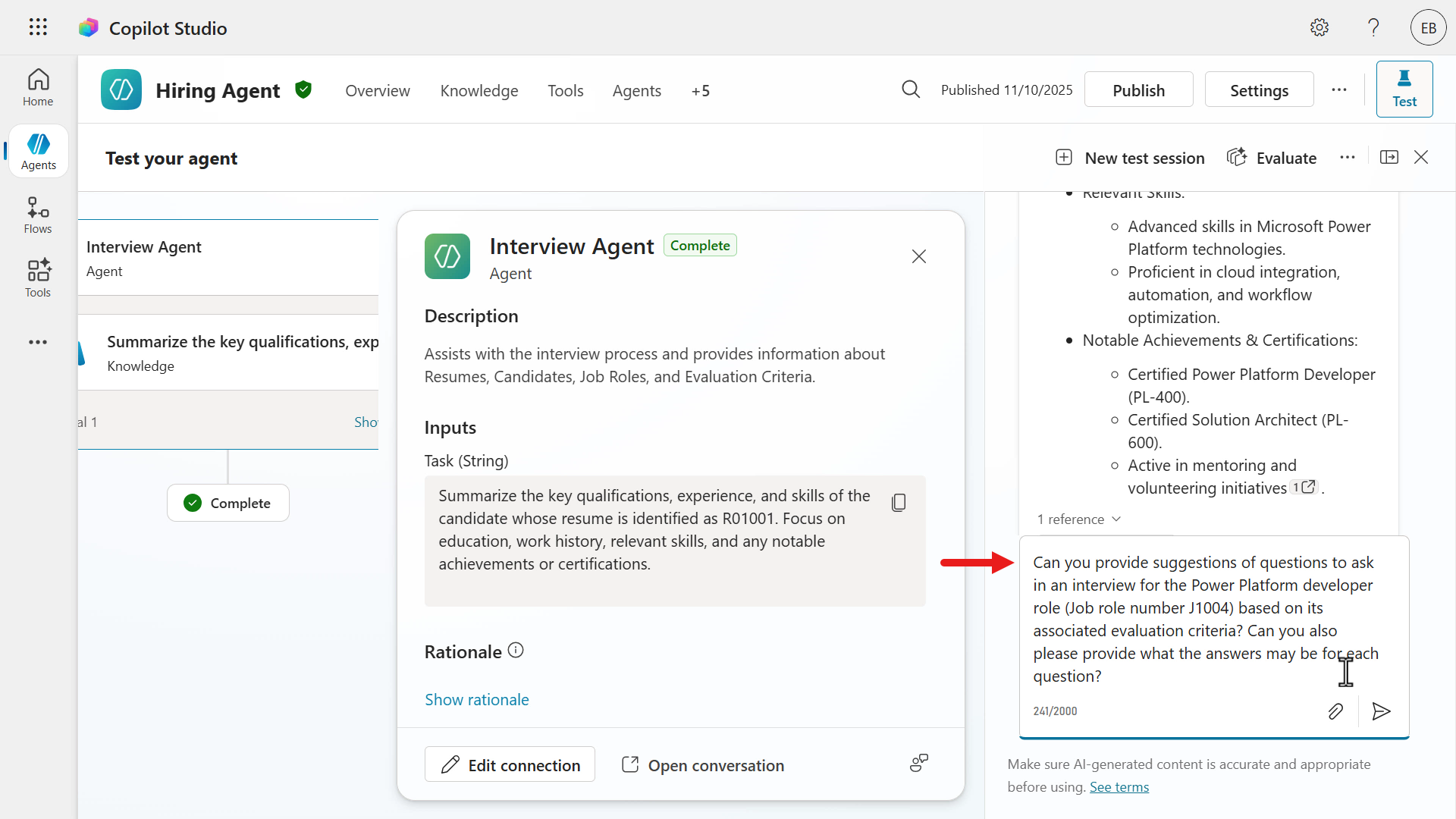Image resolution: width=1456 pixels, height=819 pixels.
Task: Open the app launcher grid icon
Action: [x=38, y=28]
